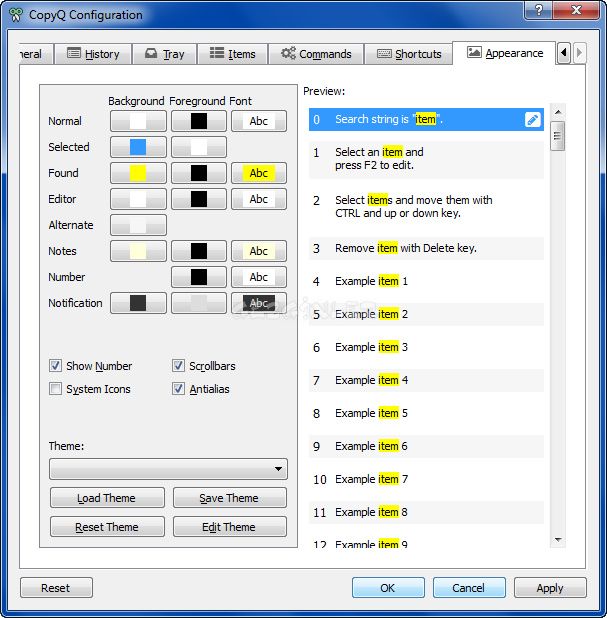Click the tab scroll right arrow
This screenshot has height=618, width=607.
click(579, 52)
